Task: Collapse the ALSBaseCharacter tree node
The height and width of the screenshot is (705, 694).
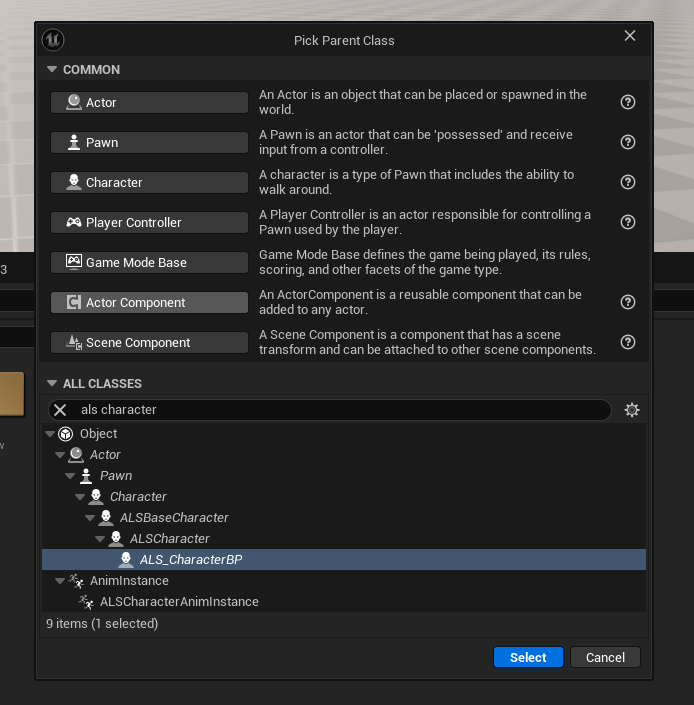Action: [90, 518]
